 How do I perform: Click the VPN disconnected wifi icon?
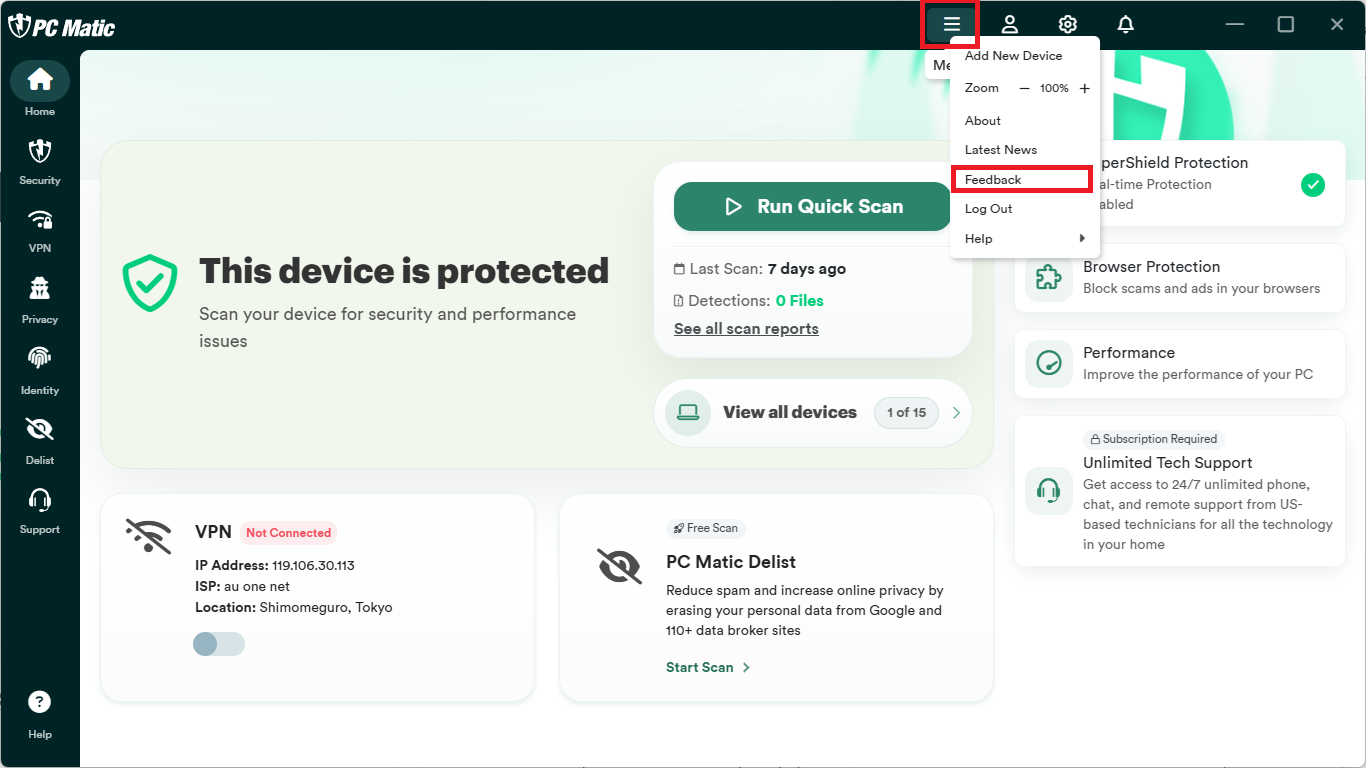pos(148,536)
